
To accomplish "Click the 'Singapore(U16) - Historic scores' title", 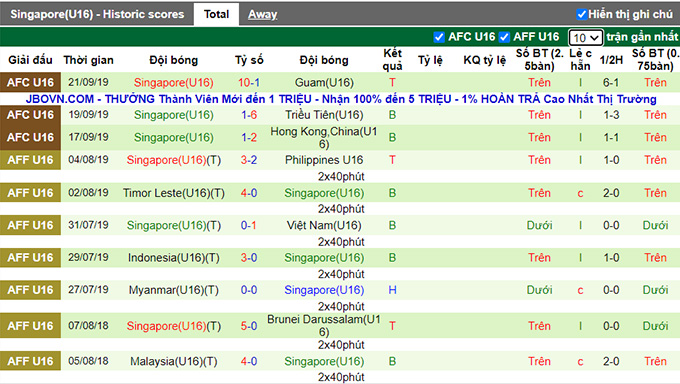I will pos(97,14).
